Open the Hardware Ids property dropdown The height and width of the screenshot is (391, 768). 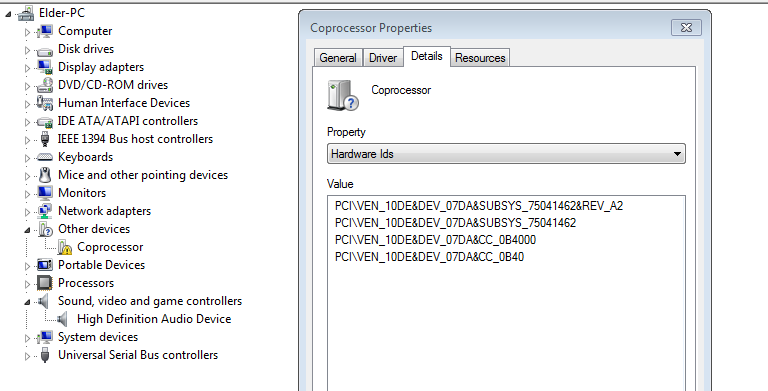tap(506, 154)
